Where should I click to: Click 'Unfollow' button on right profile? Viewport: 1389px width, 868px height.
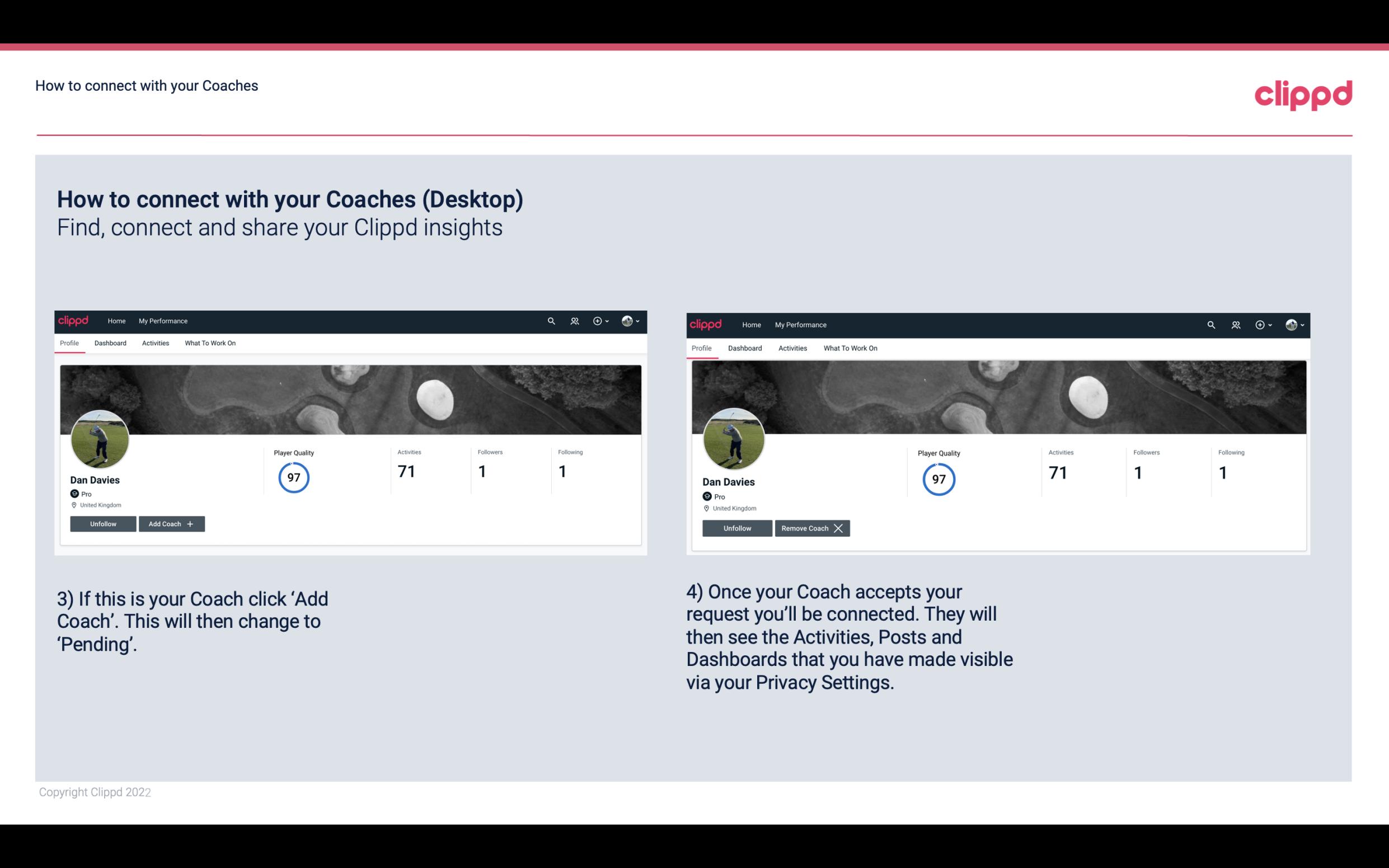737,528
